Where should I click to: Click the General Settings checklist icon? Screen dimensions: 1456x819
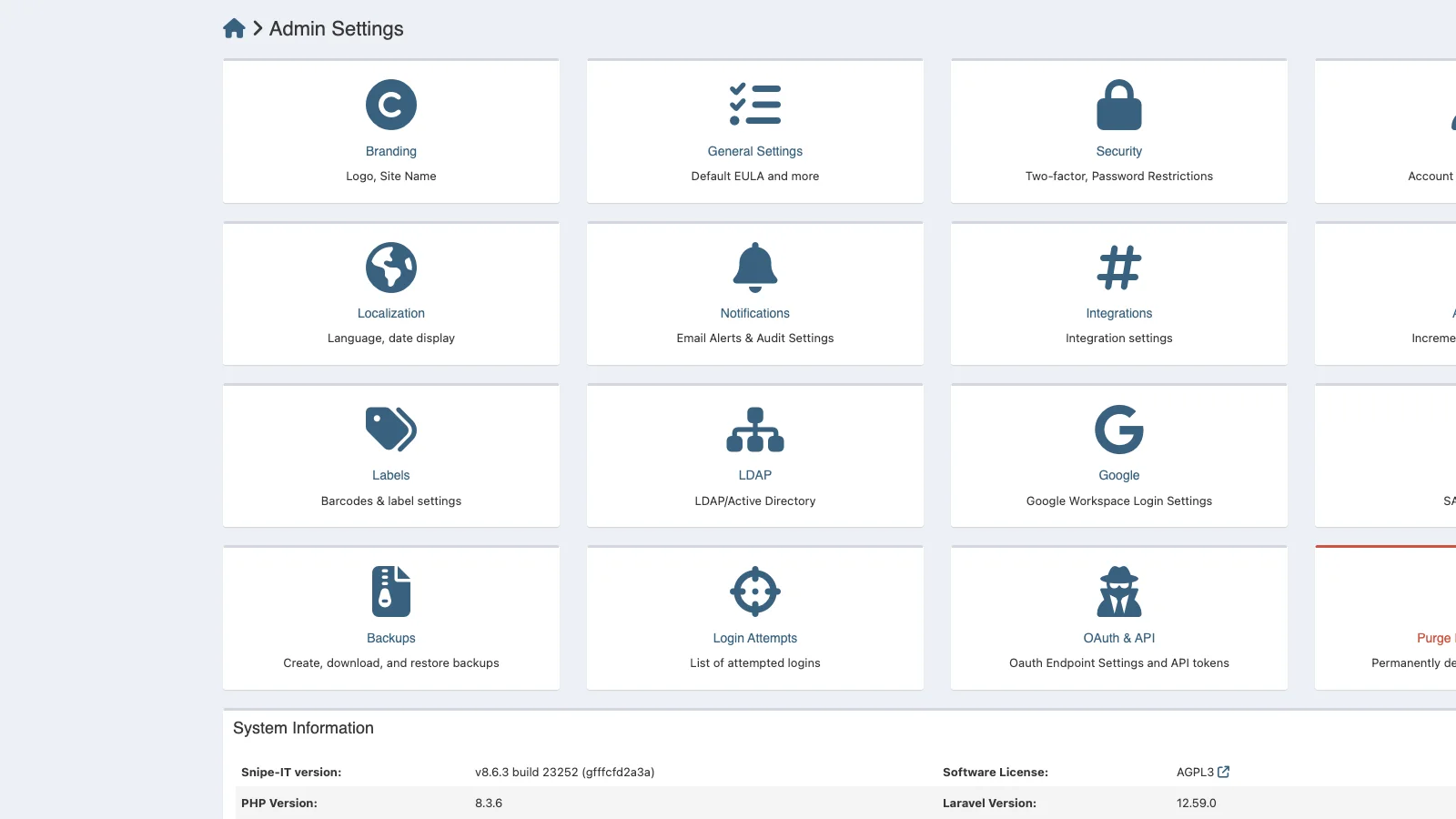coord(755,105)
